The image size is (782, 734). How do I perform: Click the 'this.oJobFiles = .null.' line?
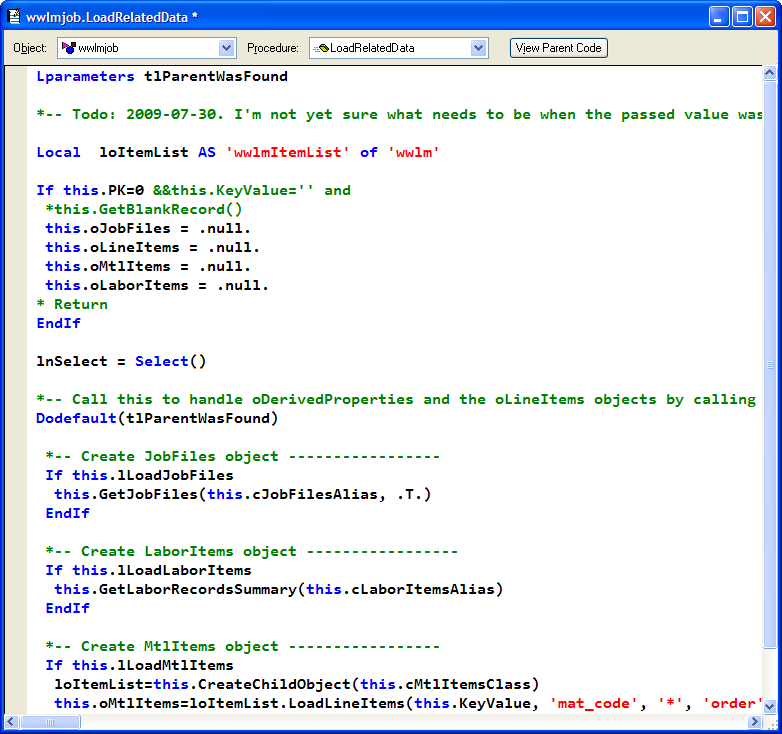[x=148, y=228]
